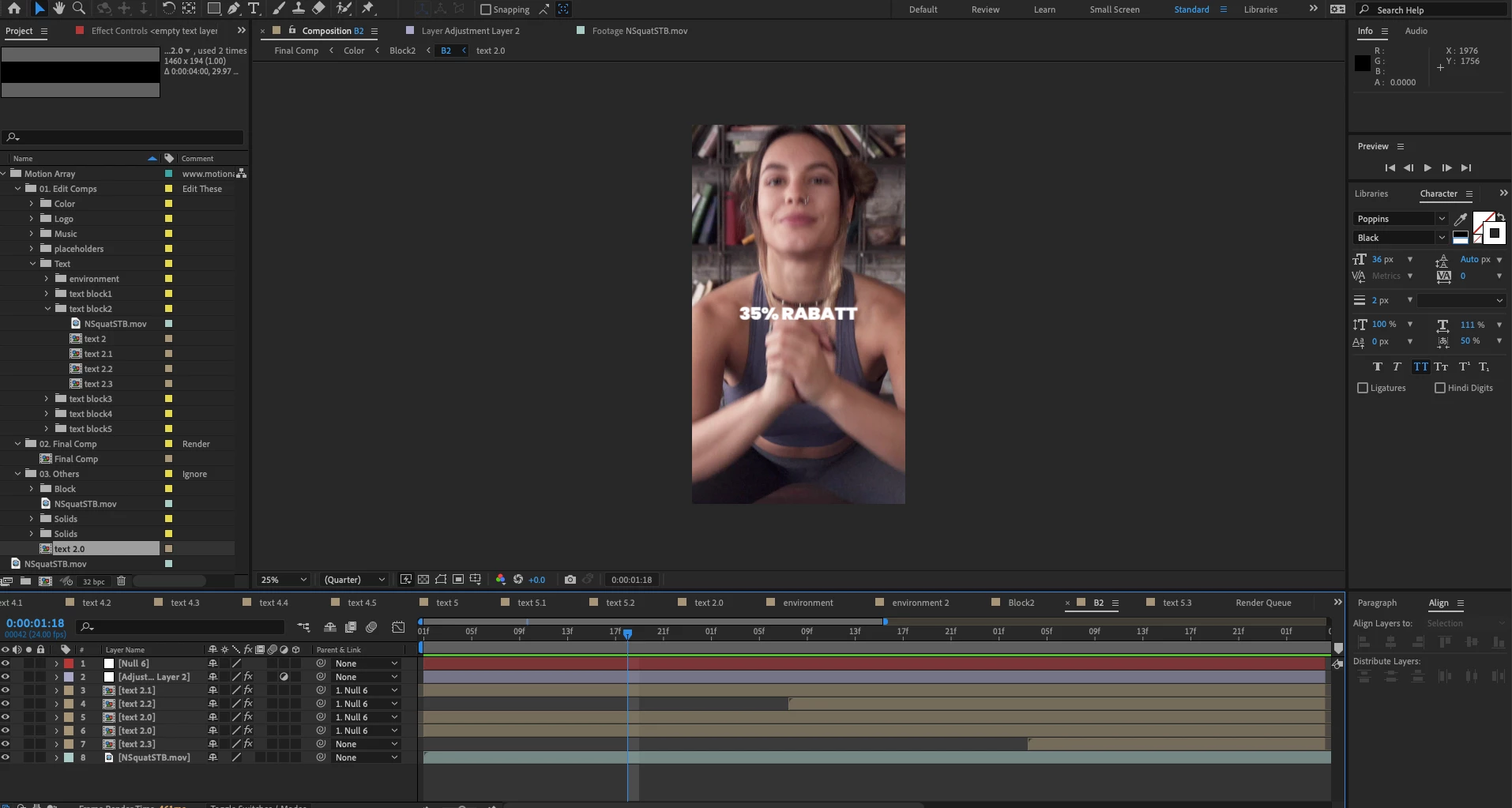Select the Puppet Pin tool
1512x808 pixels.
pyautogui.click(x=368, y=9)
